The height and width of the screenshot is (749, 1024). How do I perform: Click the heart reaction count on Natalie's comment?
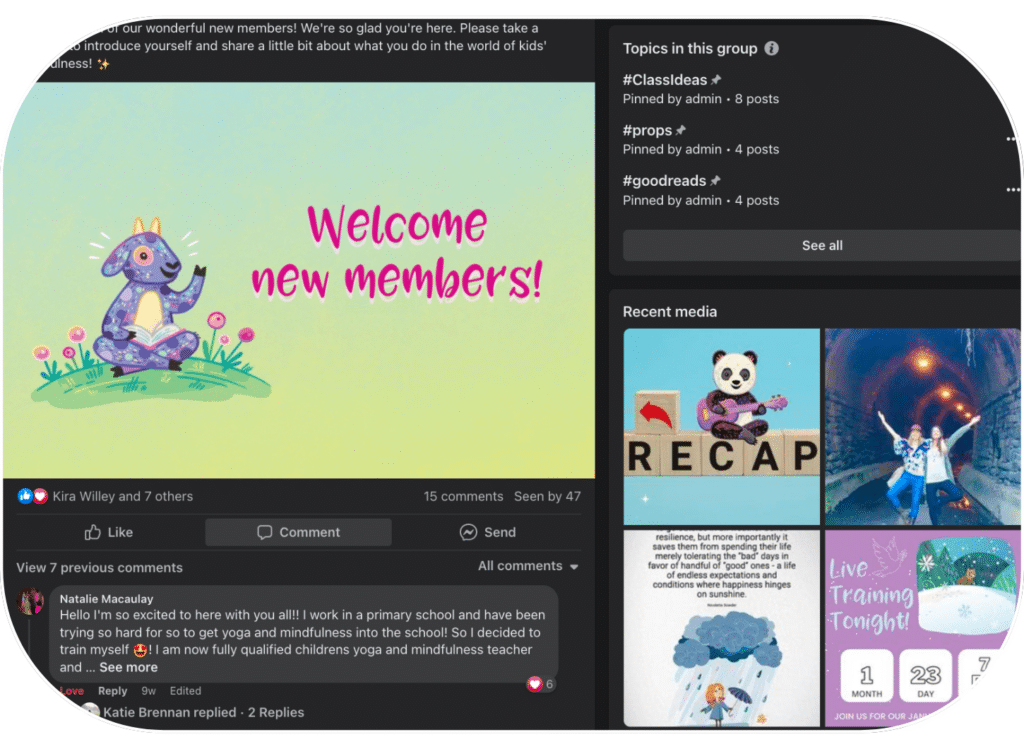541,684
